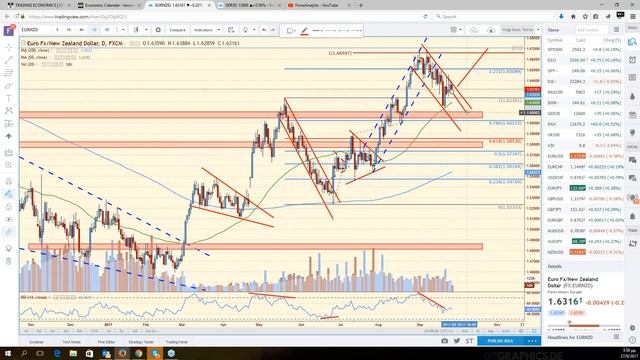Toggle percent scale on price axis

(478, 331)
